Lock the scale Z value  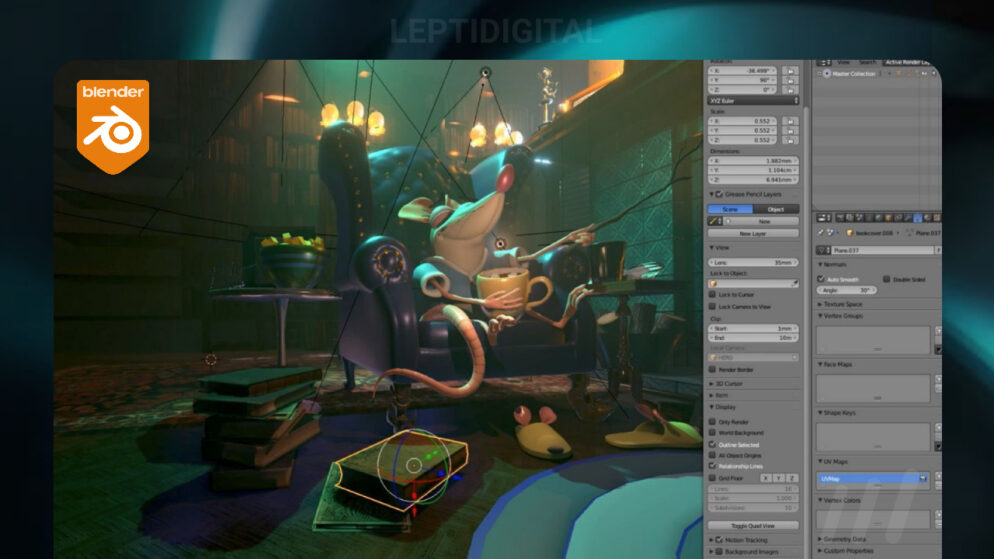click(790, 140)
